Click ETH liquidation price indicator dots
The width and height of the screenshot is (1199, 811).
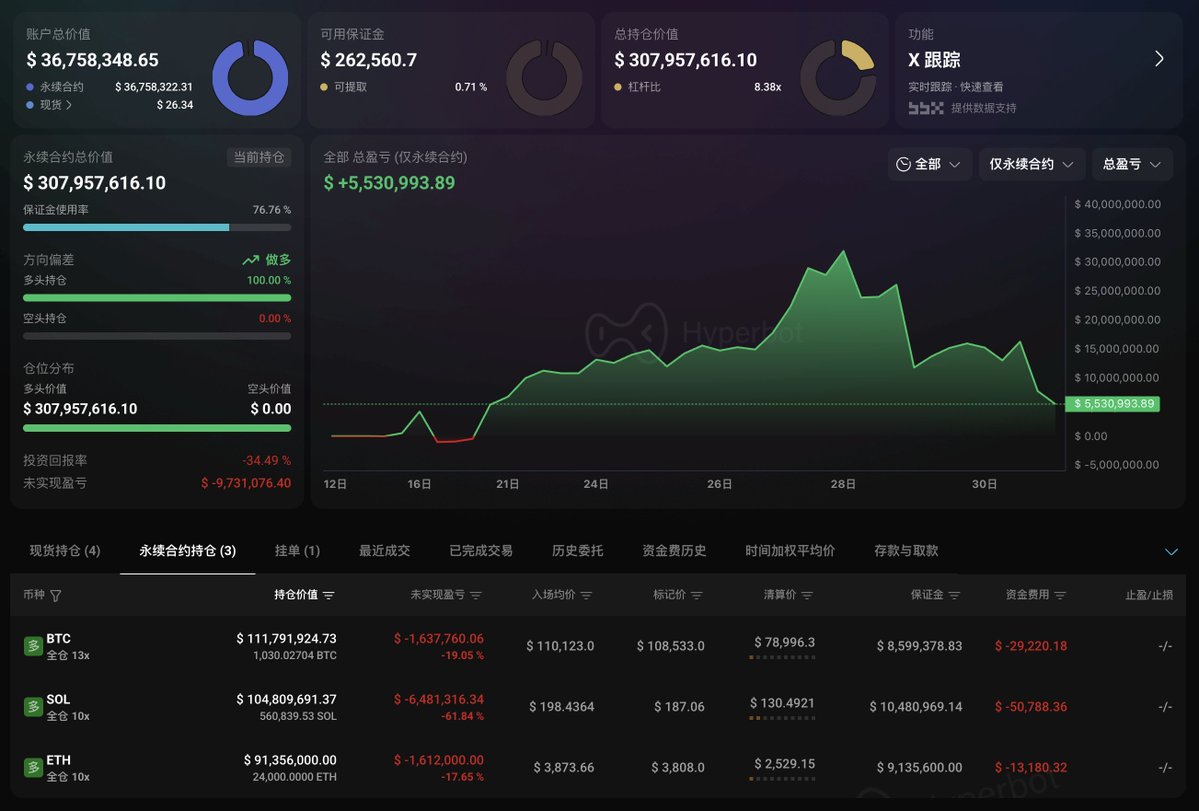point(782,779)
